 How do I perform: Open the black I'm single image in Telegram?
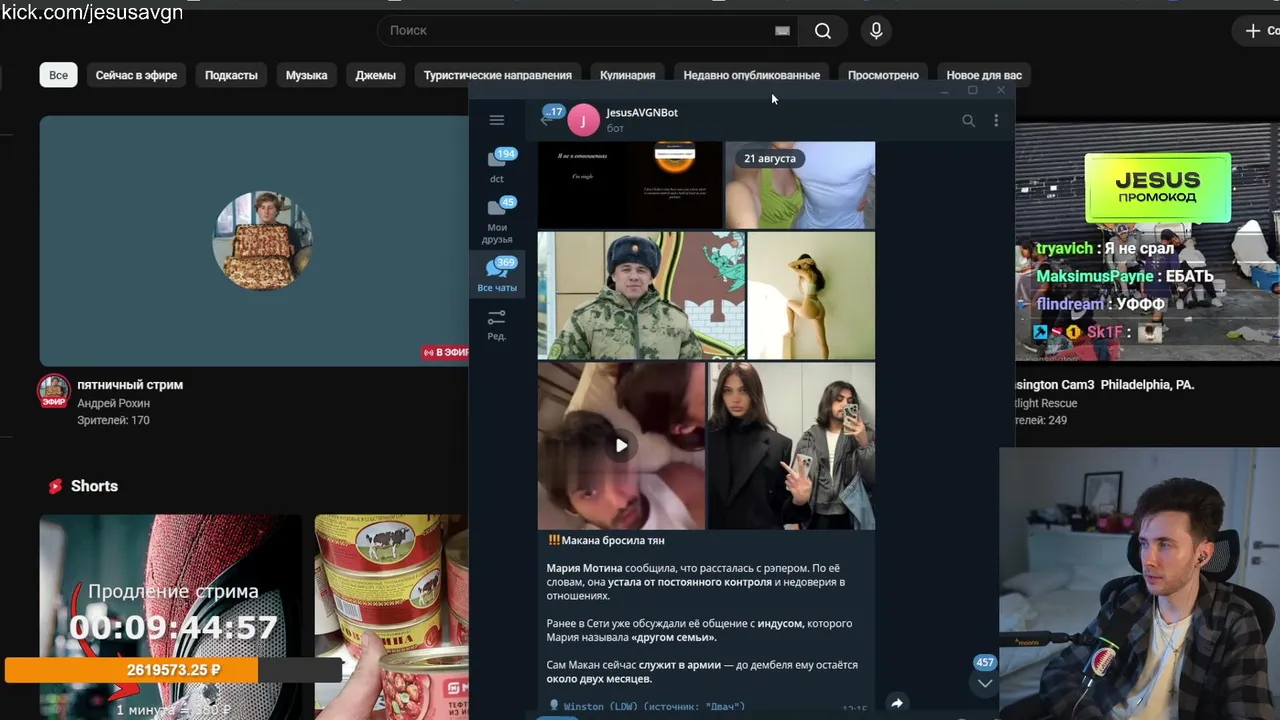630,184
